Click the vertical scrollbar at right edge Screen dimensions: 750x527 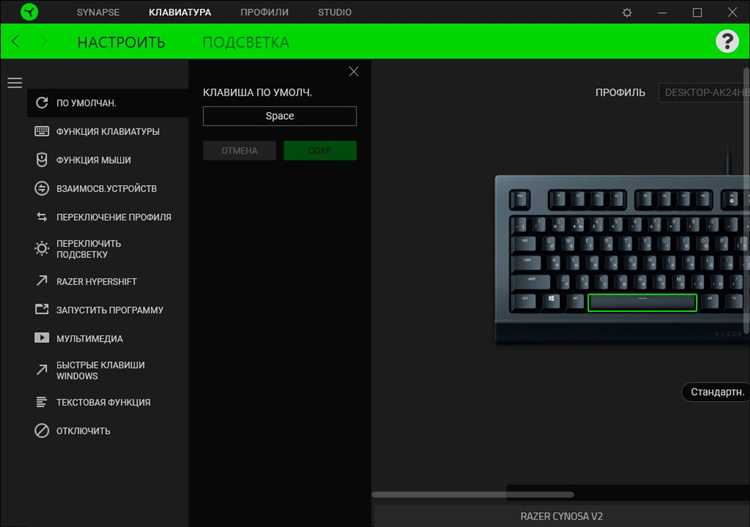click(x=747, y=201)
